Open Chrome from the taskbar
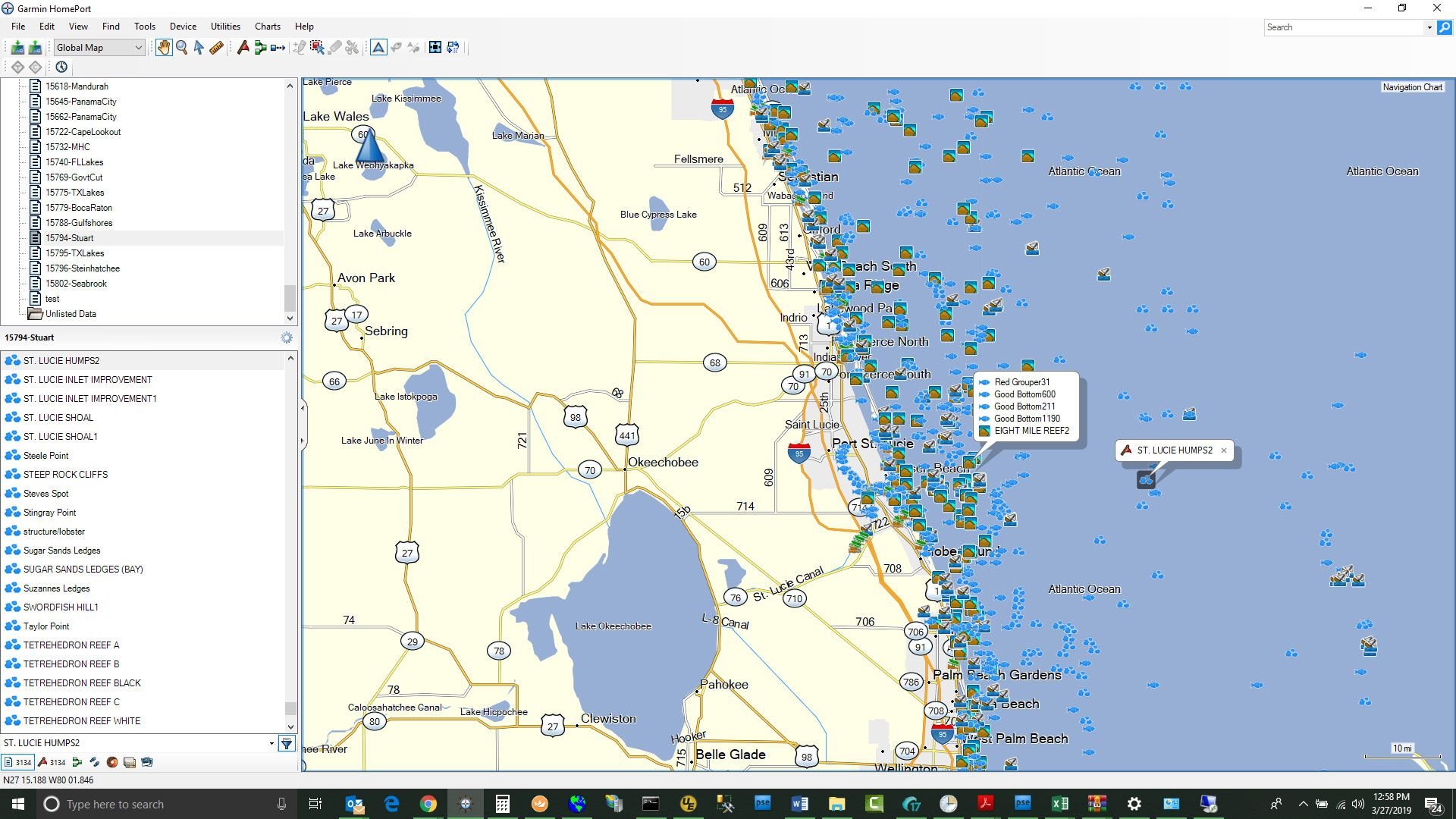Screen dimensions: 1456x819 tap(428, 804)
